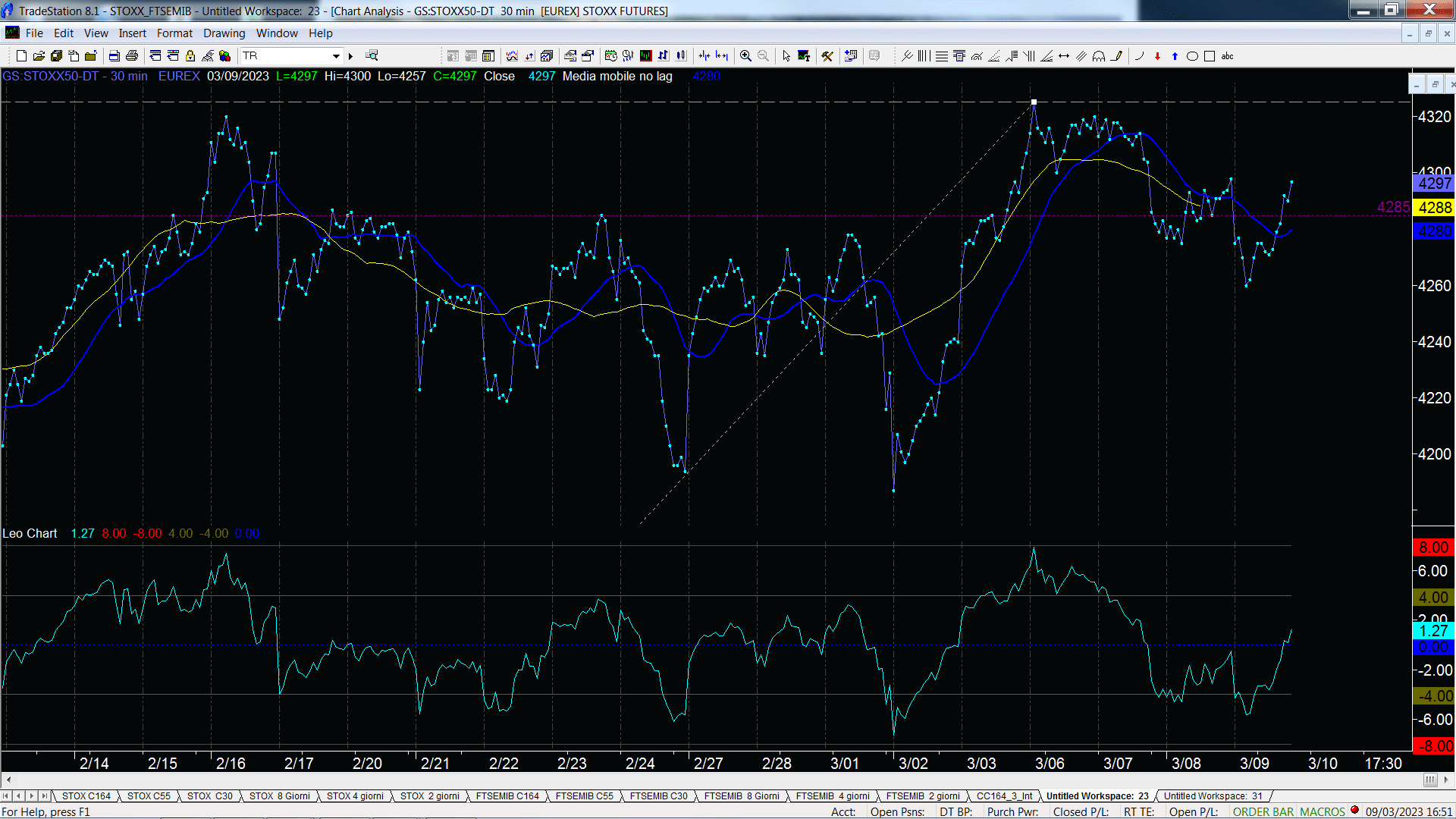1456x819 pixels.
Task: Click the Zoom In magnifier
Action: tap(745, 56)
